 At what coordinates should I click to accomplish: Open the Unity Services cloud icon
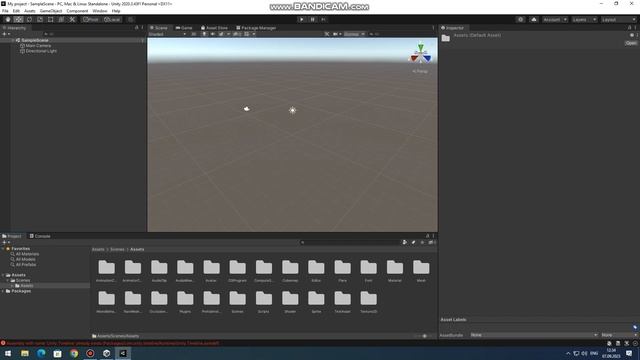click(x=533, y=19)
